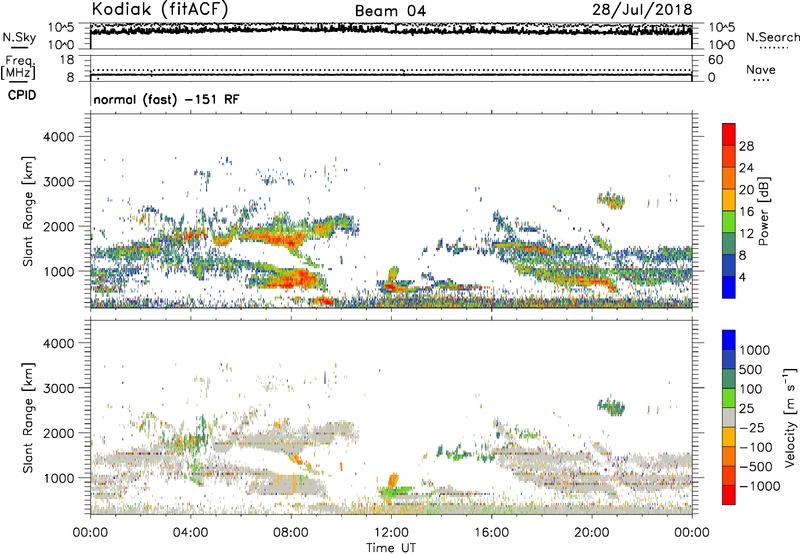Click the blue top segment of Velocity colorbar

pyautogui.click(x=729, y=340)
